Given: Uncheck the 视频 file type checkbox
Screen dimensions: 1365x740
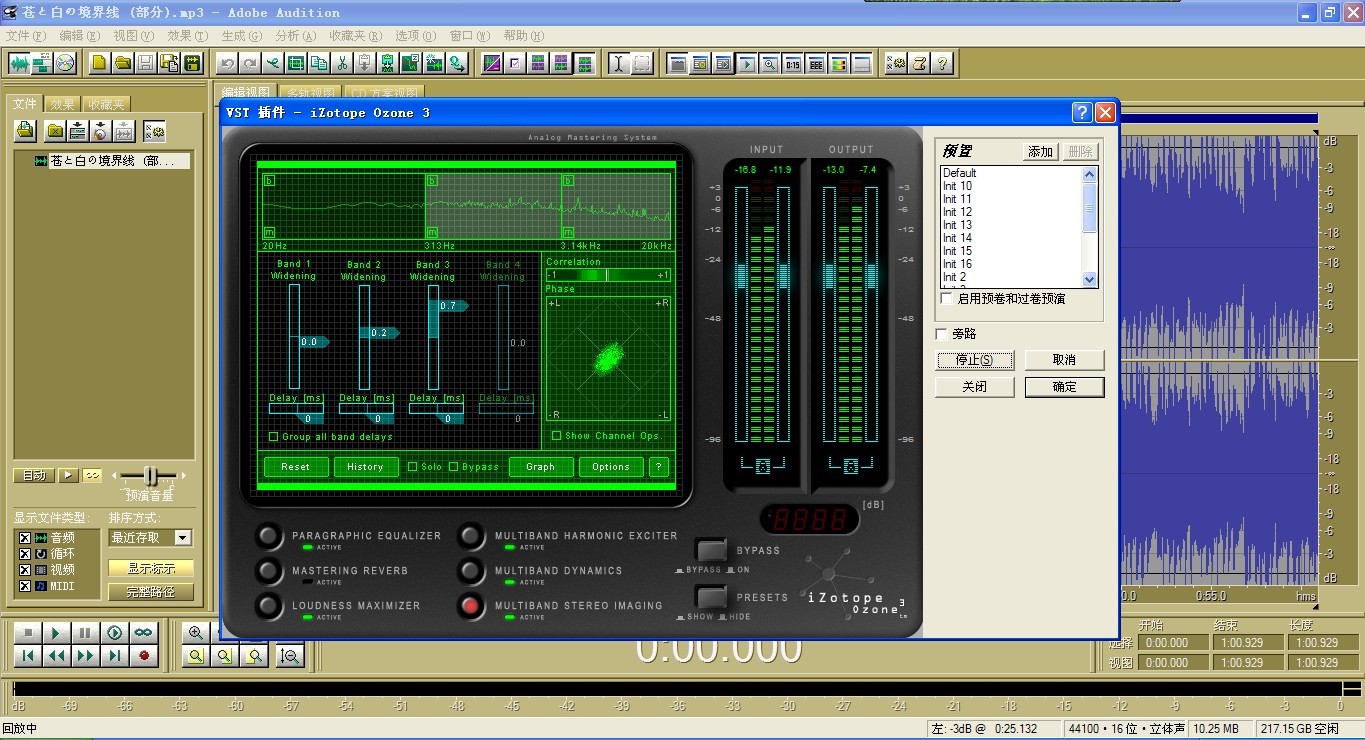Looking at the screenshot, I should [25, 570].
